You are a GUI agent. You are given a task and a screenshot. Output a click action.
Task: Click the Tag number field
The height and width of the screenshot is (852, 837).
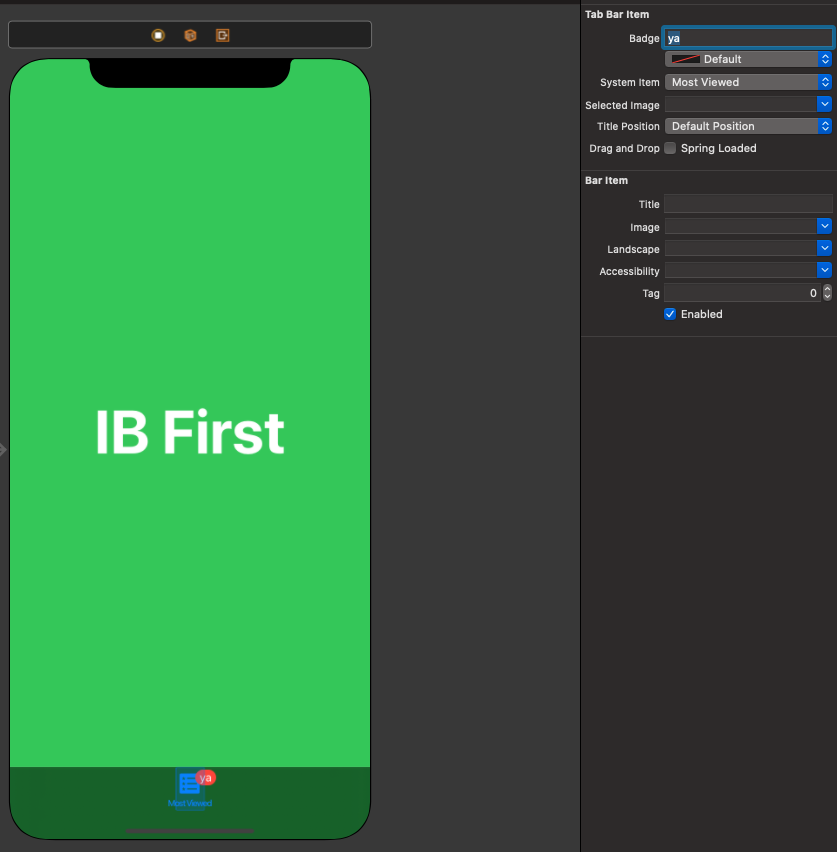click(x=741, y=293)
